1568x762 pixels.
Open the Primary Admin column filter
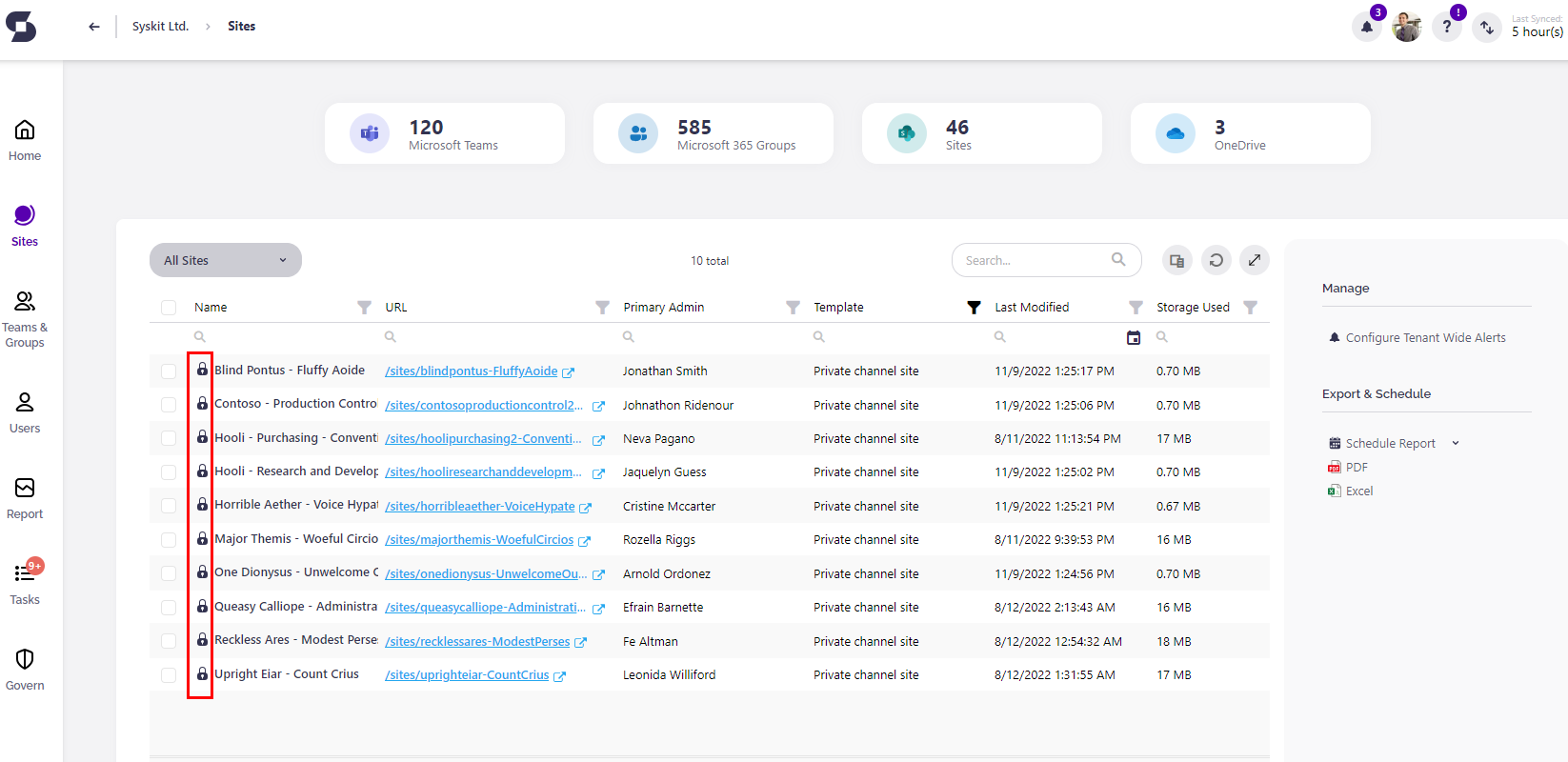tap(793, 307)
